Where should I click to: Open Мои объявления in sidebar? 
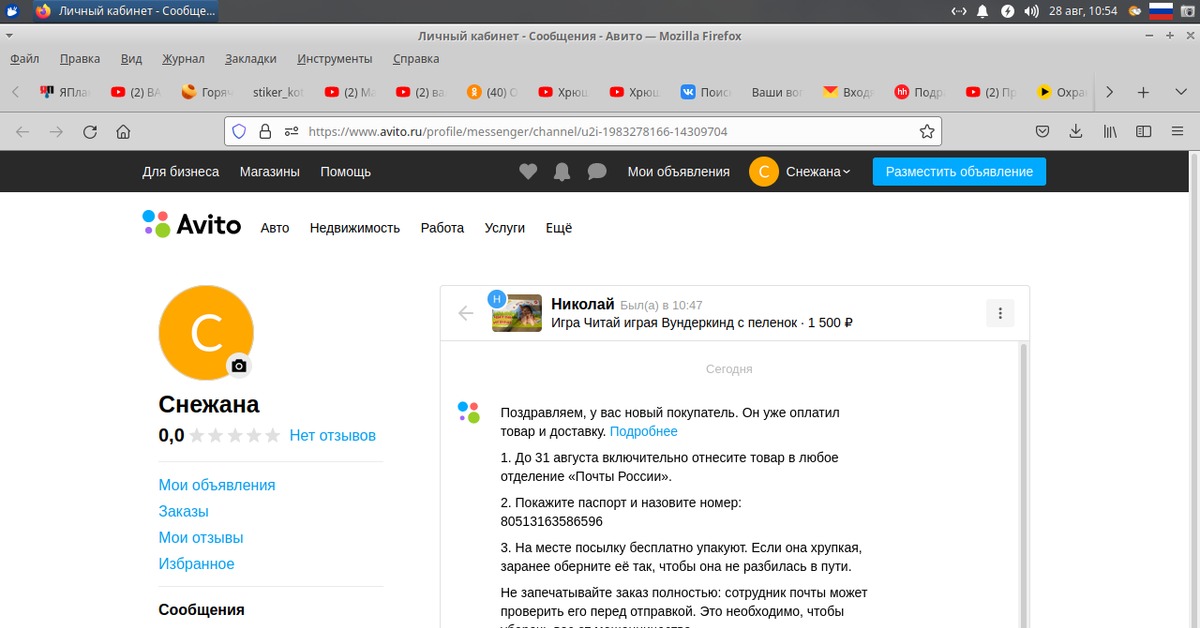(217, 485)
